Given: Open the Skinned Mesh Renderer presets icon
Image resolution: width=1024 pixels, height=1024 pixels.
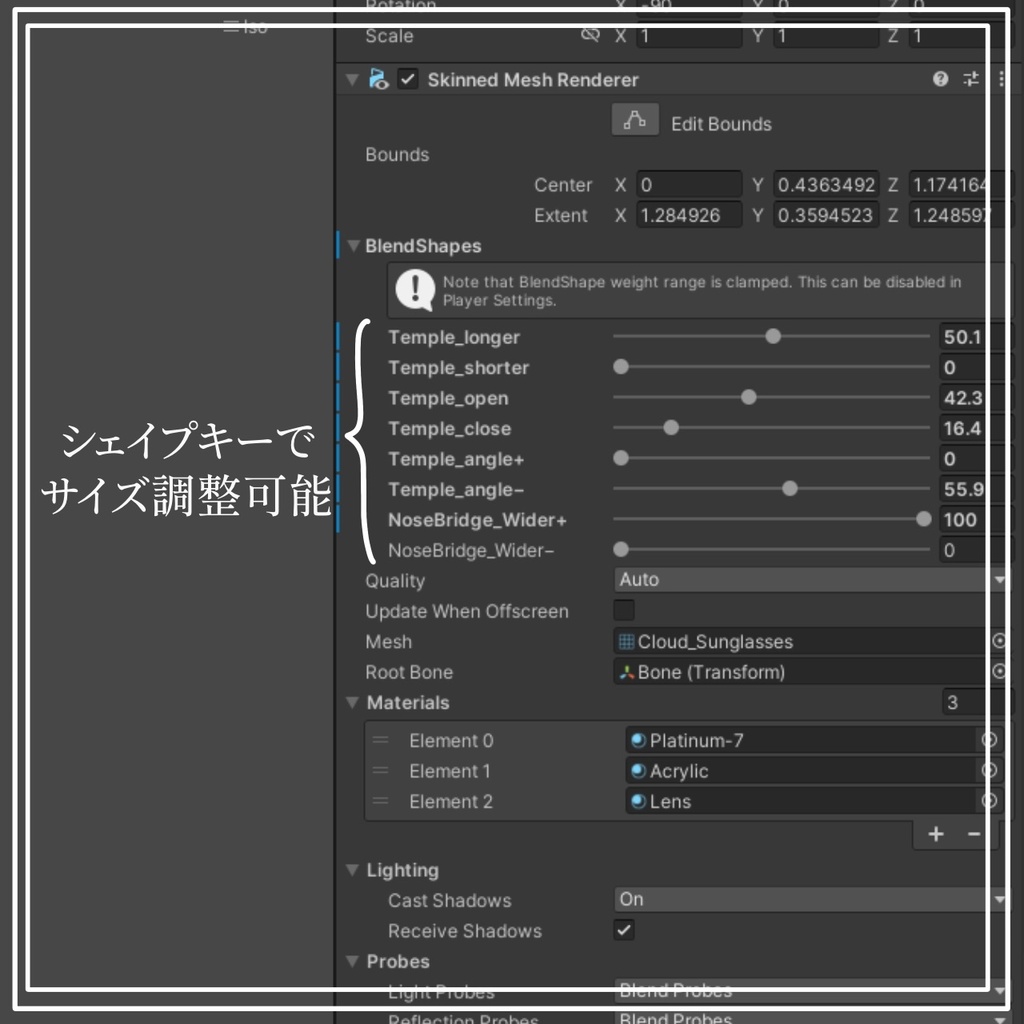Looking at the screenshot, I should (969, 79).
